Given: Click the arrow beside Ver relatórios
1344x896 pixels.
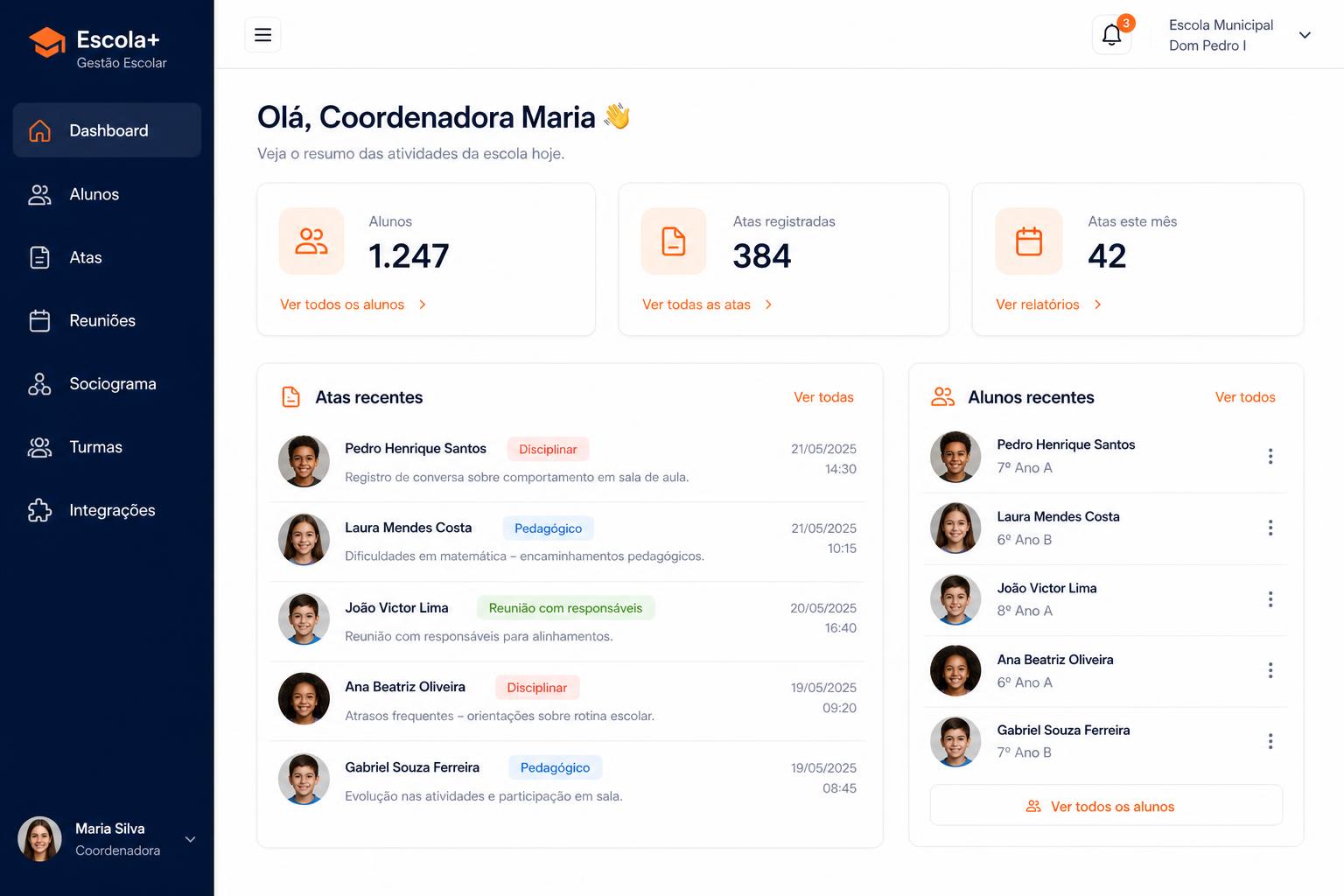Looking at the screenshot, I should [1098, 304].
